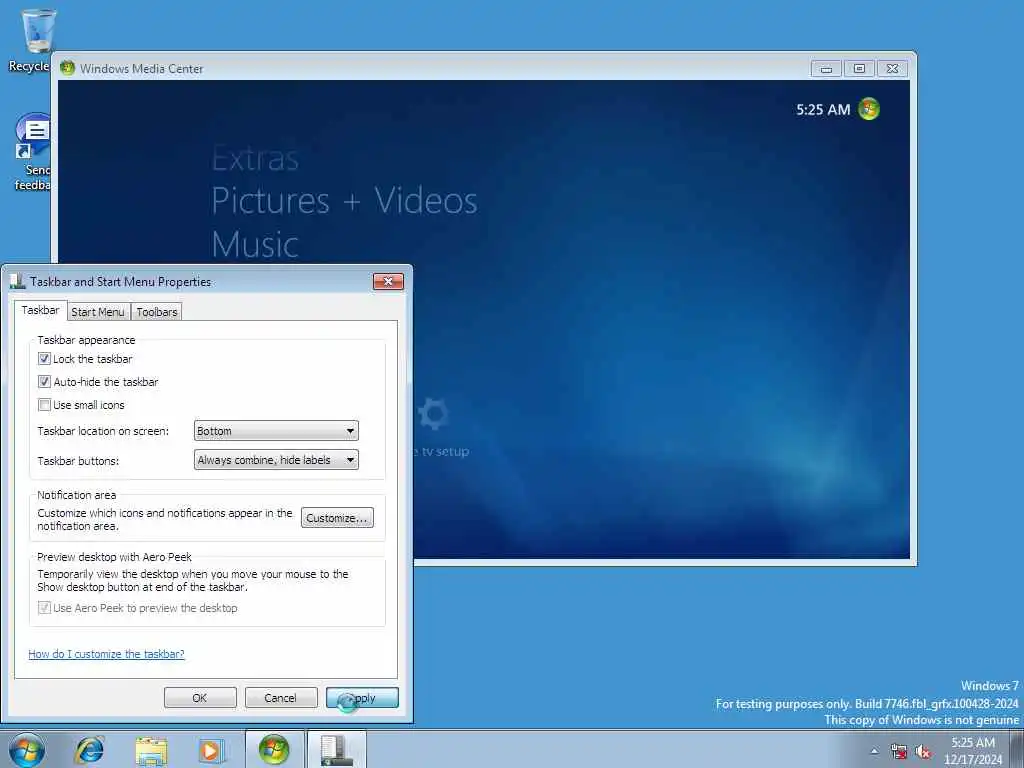Toggle Use Aero Peek to preview desktop
1024x768 pixels.
point(44,608)
